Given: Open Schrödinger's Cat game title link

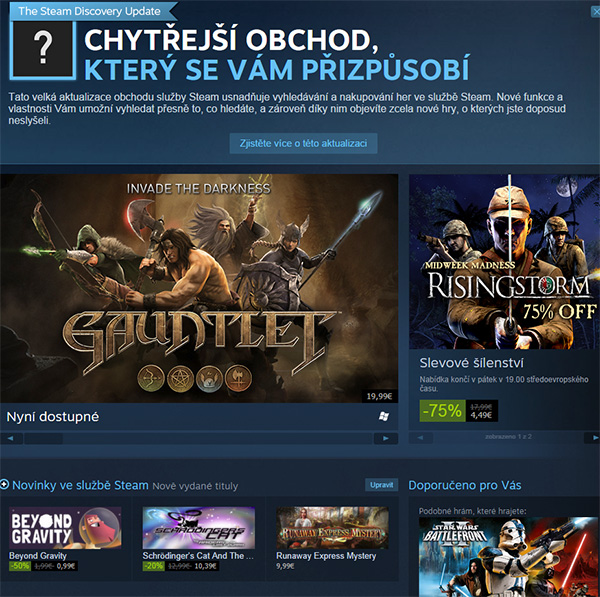Looking at the screenshot, I should point(198,556).
